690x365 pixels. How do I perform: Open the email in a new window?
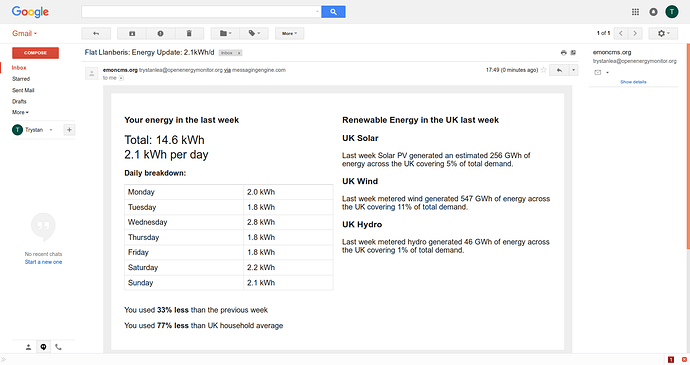[573, 53]
